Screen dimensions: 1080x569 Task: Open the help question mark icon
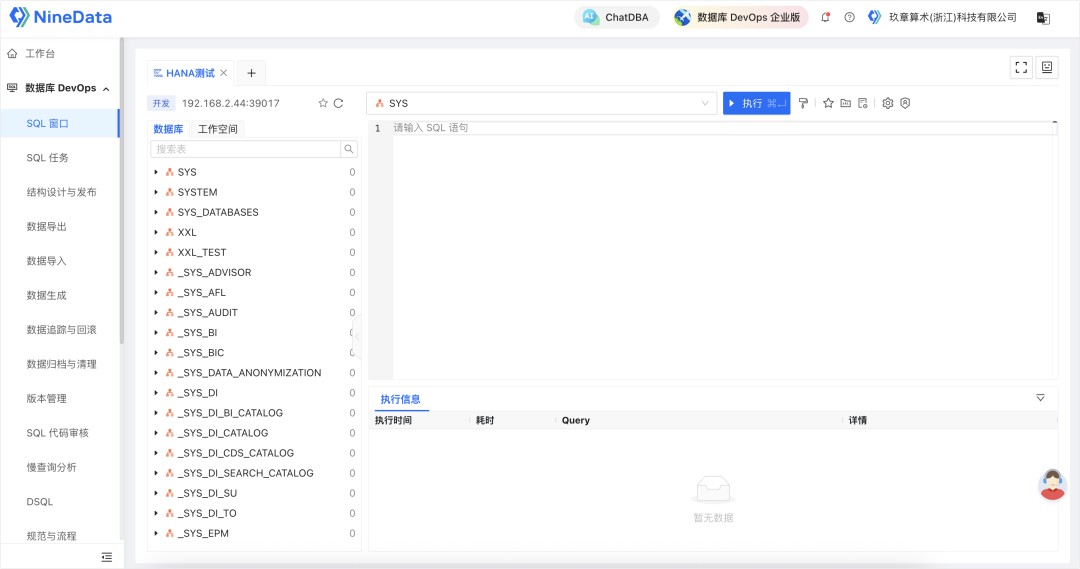(x=849, y=17)
